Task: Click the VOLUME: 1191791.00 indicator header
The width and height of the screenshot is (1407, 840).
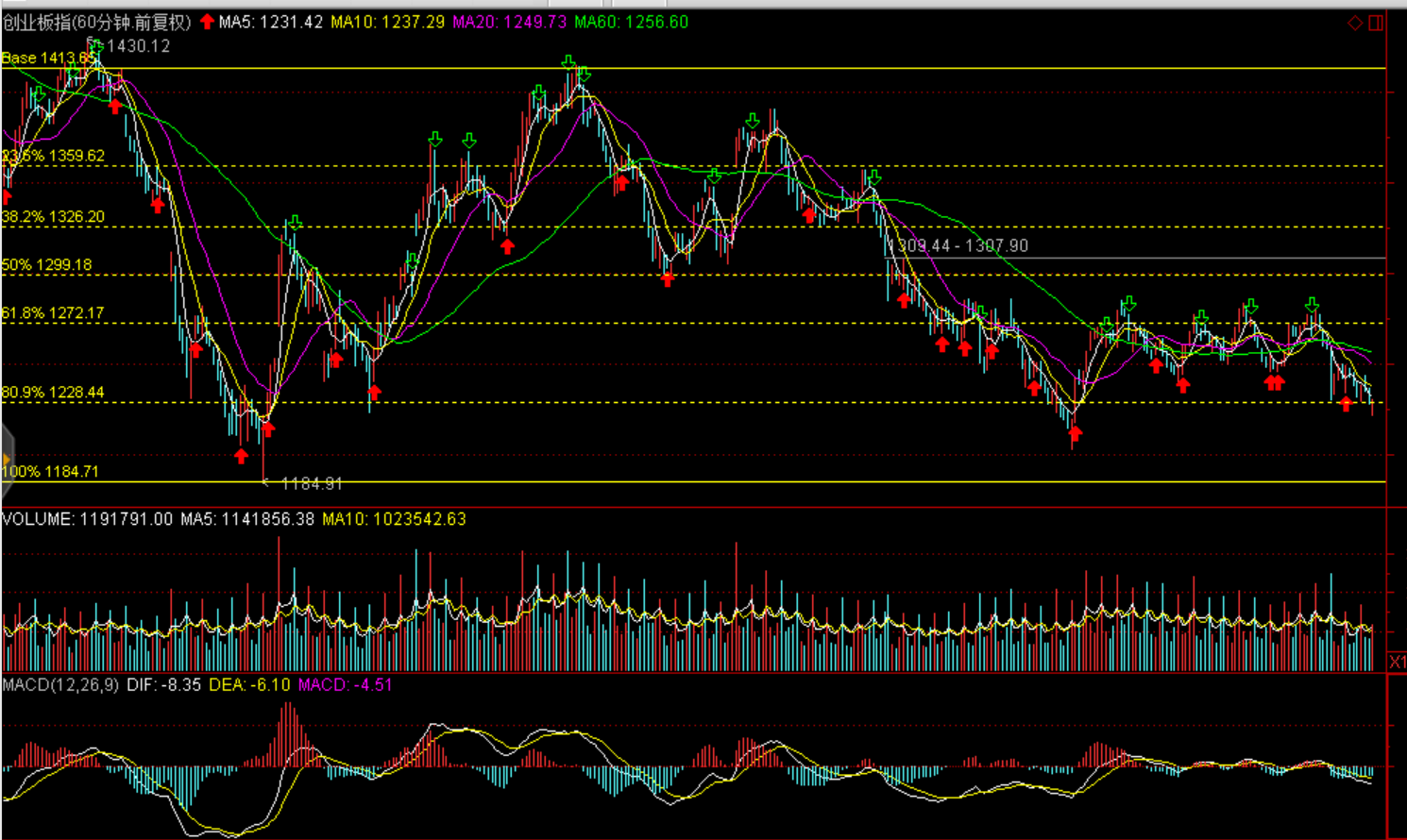Action: coord(87,519)
